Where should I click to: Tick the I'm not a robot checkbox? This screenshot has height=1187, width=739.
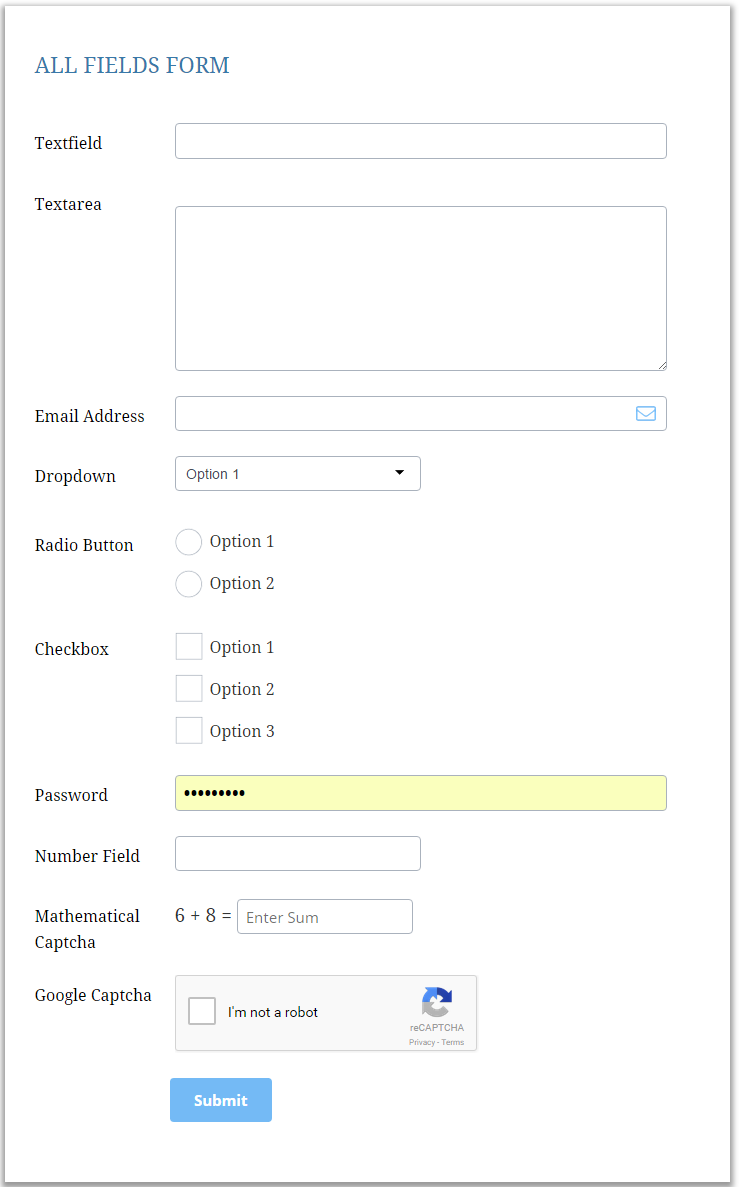202,1012
